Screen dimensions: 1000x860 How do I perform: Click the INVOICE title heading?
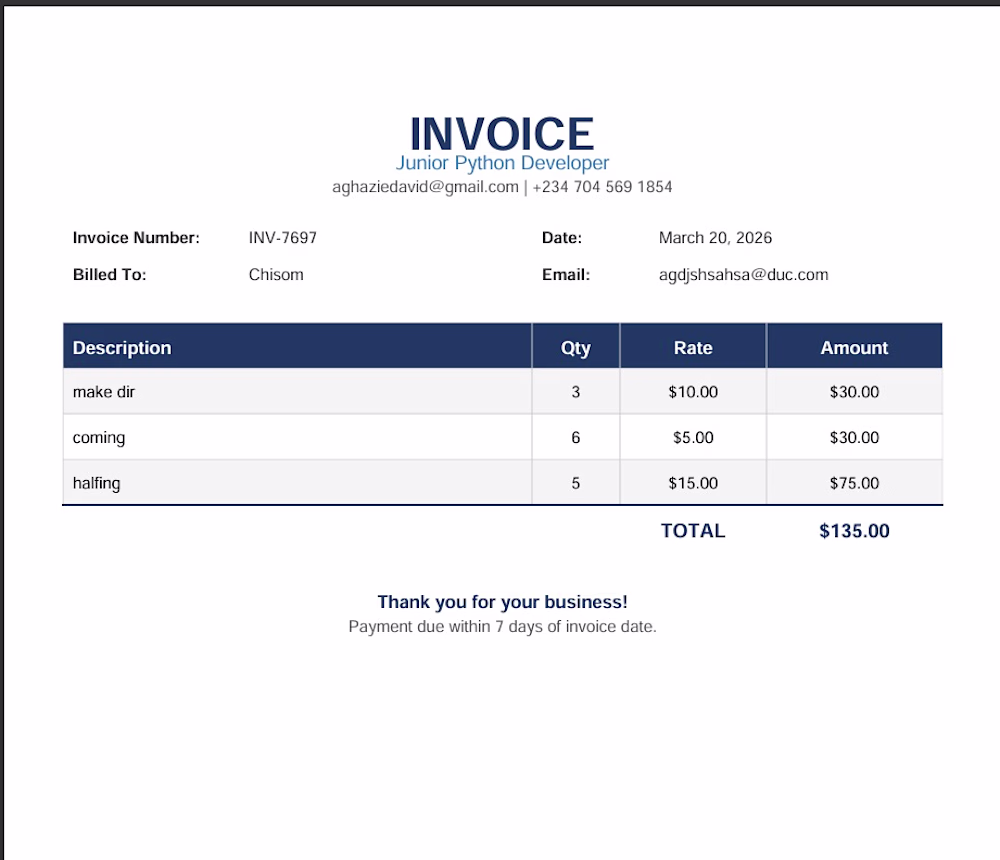point(502,134)
